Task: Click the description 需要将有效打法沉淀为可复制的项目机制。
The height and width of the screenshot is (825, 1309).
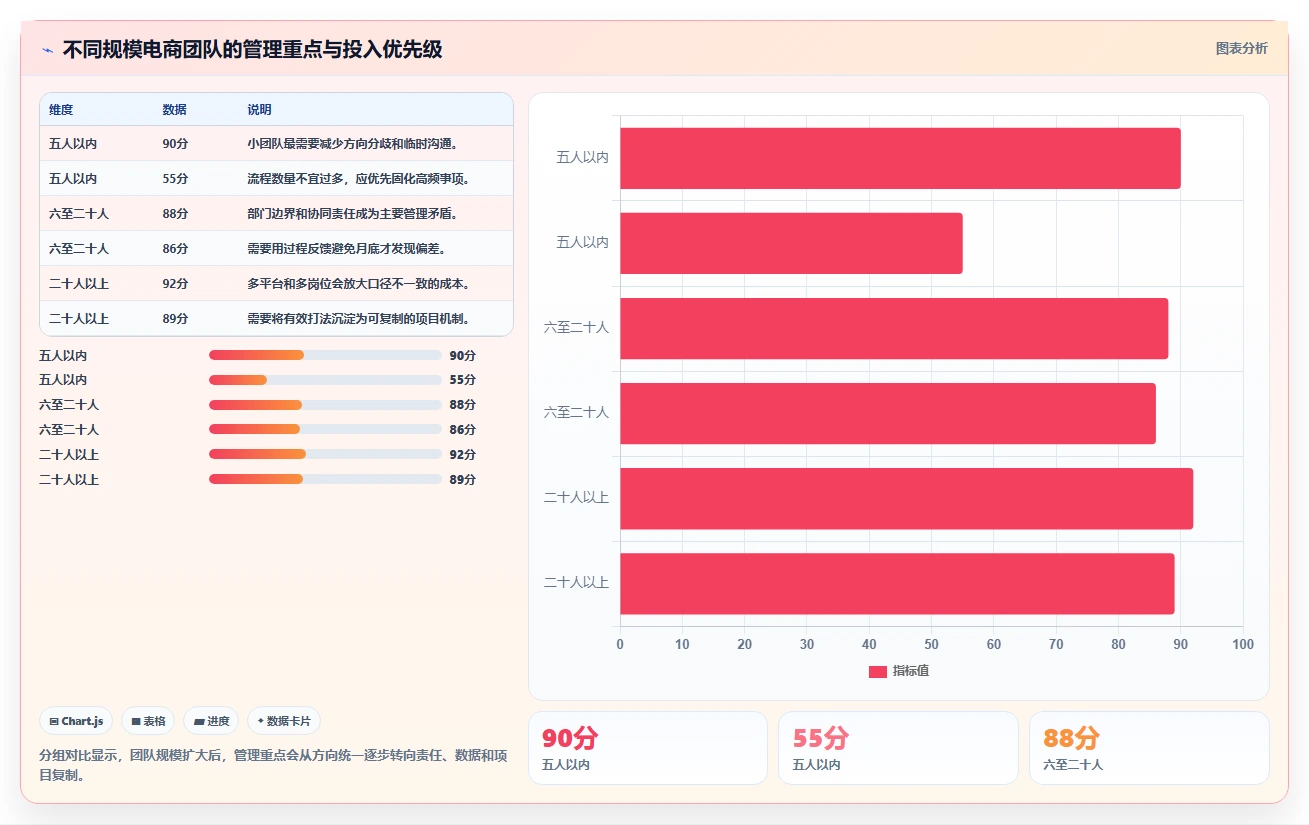Action: pos(359,319)
